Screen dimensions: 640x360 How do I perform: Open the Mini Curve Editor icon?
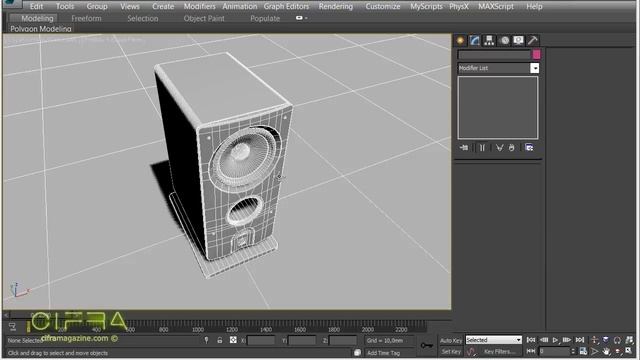tap(12, 326)
